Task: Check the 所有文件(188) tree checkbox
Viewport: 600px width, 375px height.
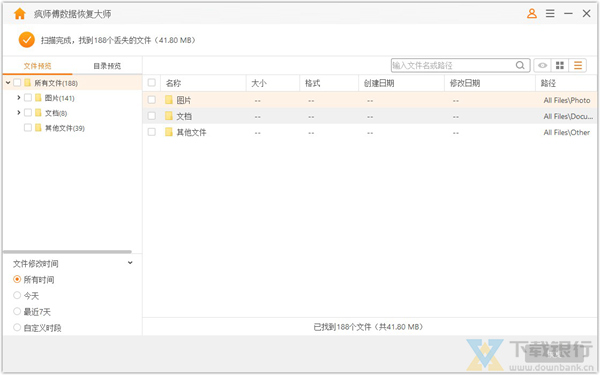Action: tap(17, 83)
